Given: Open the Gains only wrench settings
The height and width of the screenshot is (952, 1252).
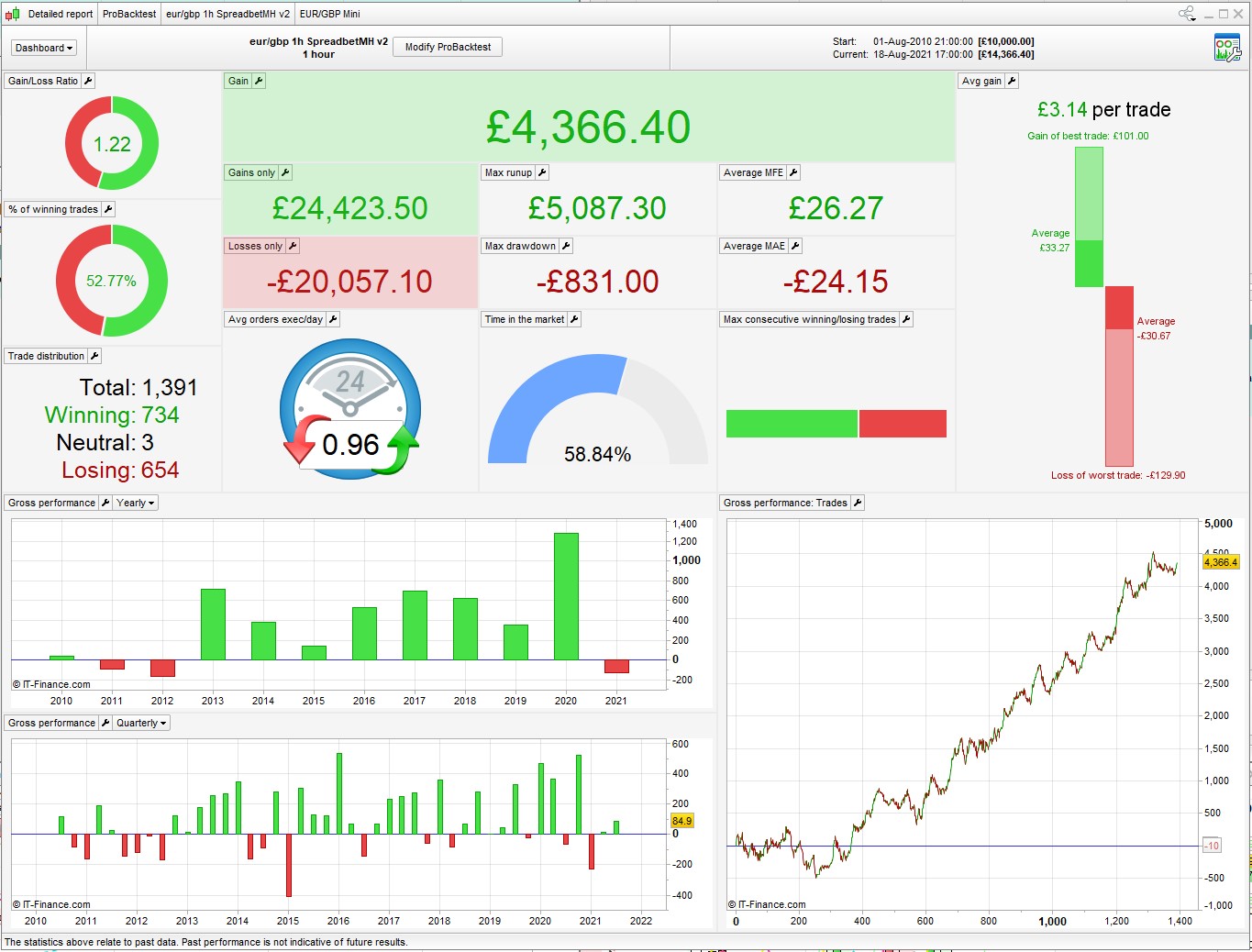Looking at the screenshot, I should pos(285,172).
